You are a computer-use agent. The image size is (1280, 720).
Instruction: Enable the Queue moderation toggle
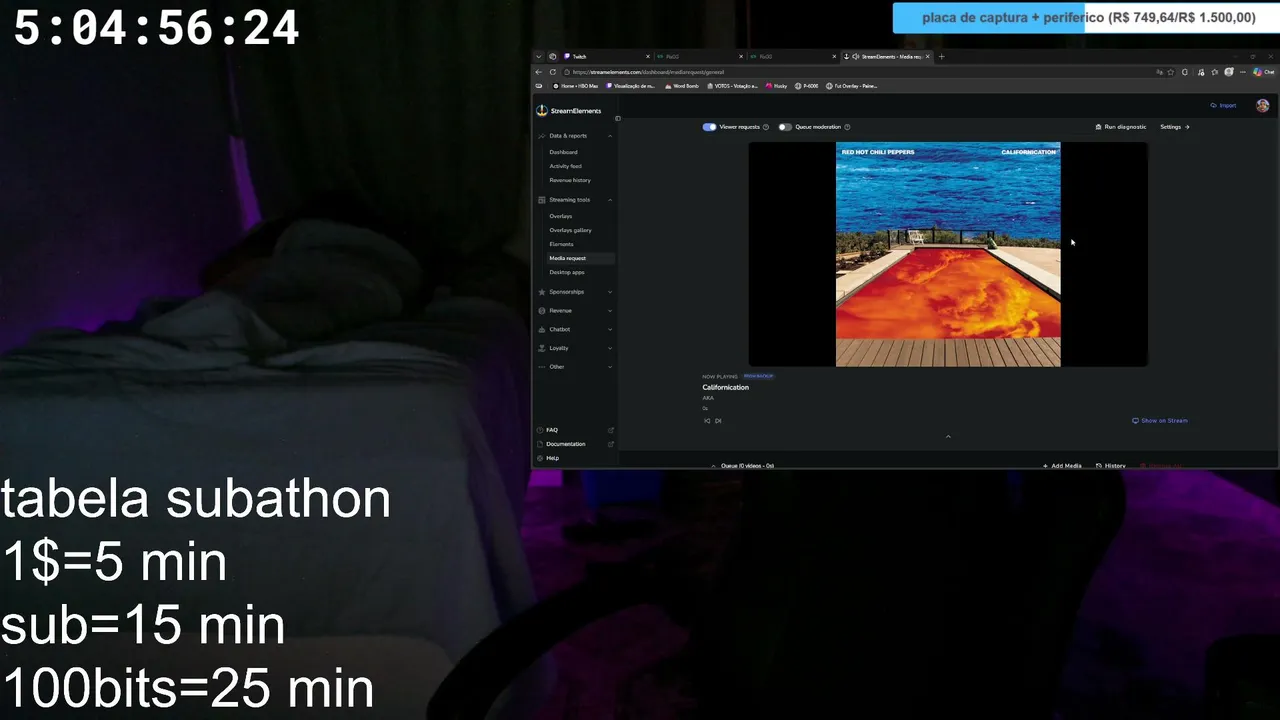click(785, 127)
